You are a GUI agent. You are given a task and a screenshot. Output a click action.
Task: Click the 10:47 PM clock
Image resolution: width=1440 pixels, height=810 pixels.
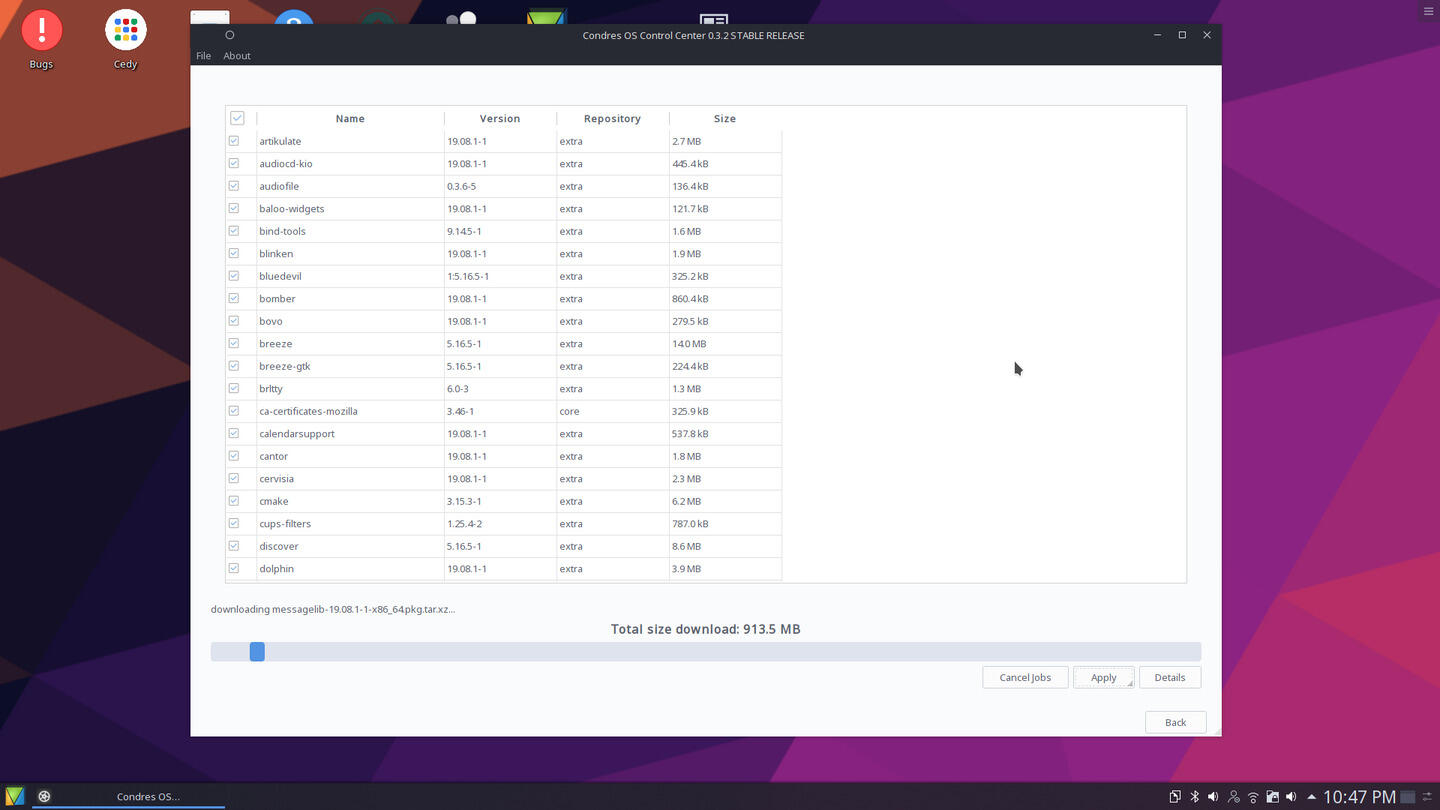point(1359,797)
